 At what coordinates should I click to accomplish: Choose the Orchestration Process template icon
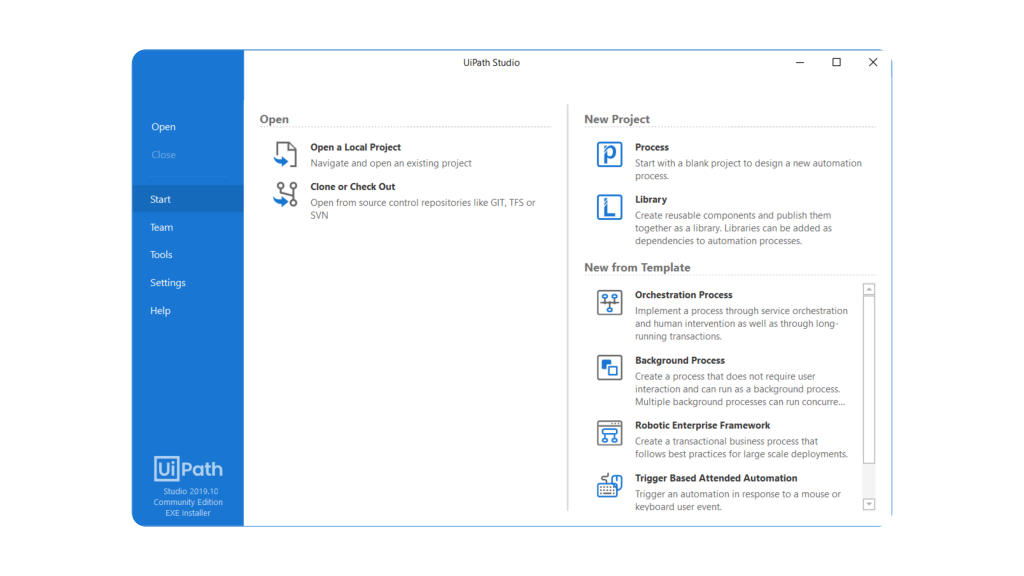click(x=609, y=302)
